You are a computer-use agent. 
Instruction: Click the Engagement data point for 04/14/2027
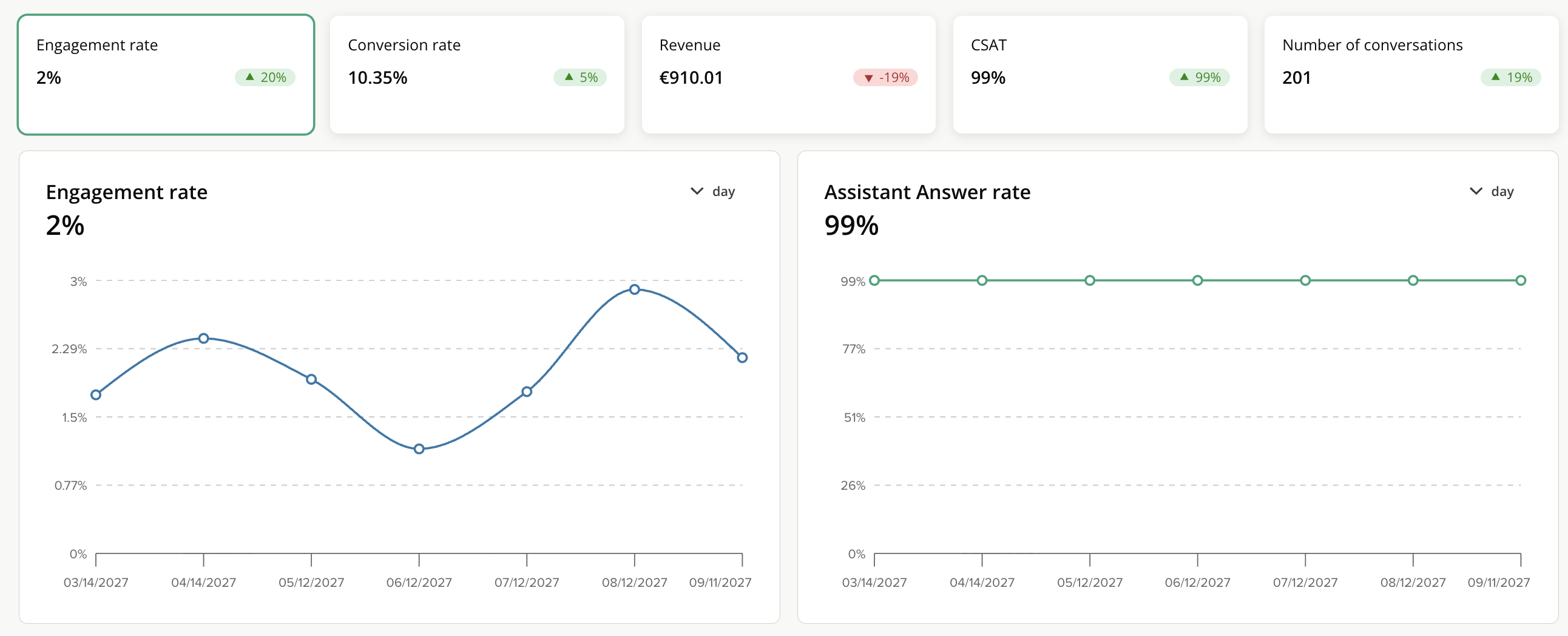(x=203, y=338)
